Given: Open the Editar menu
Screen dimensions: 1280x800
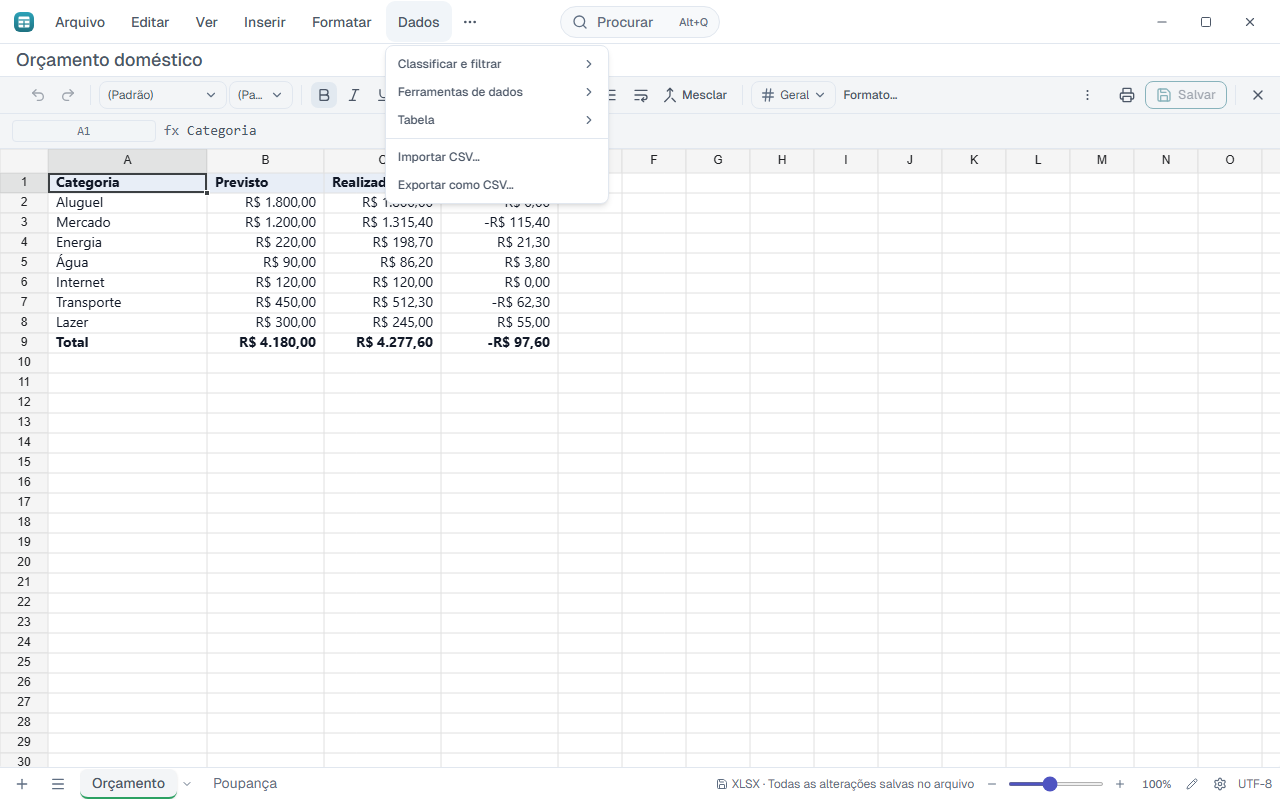Looking at the screenshot, I should coord(150,22).
